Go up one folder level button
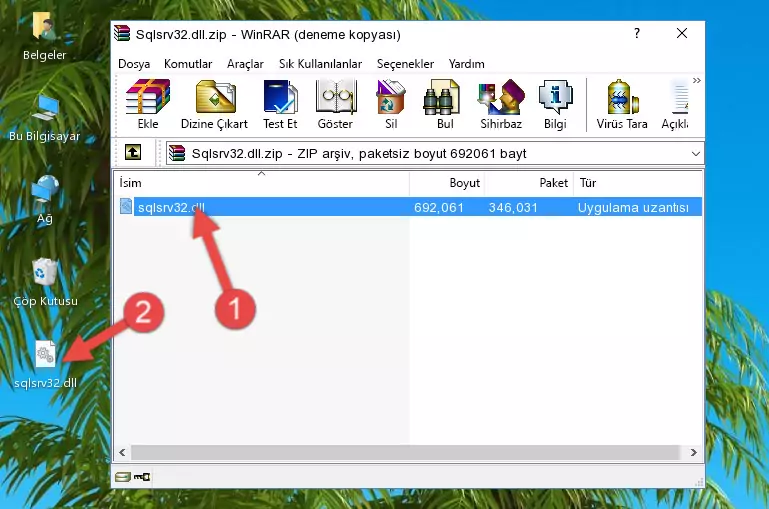Screen dimensions: 769x509 133,153
